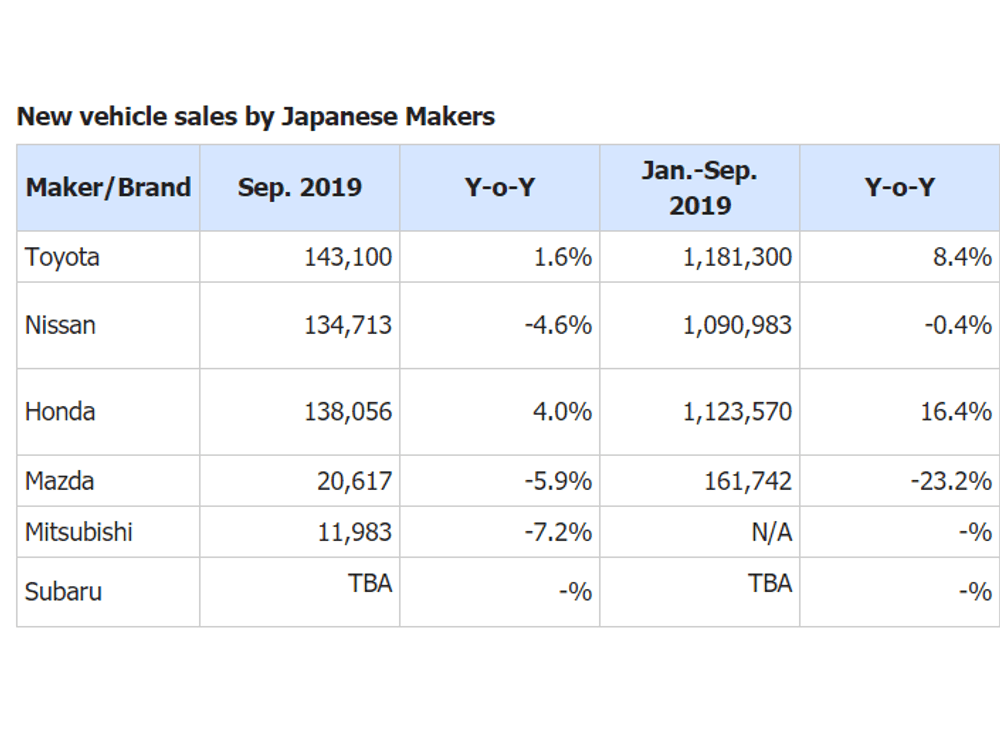Select Toyota's 1,181,300 cumulative sales cell
The width and height of the screenshot is (1000, 749).
coord(737,257)
